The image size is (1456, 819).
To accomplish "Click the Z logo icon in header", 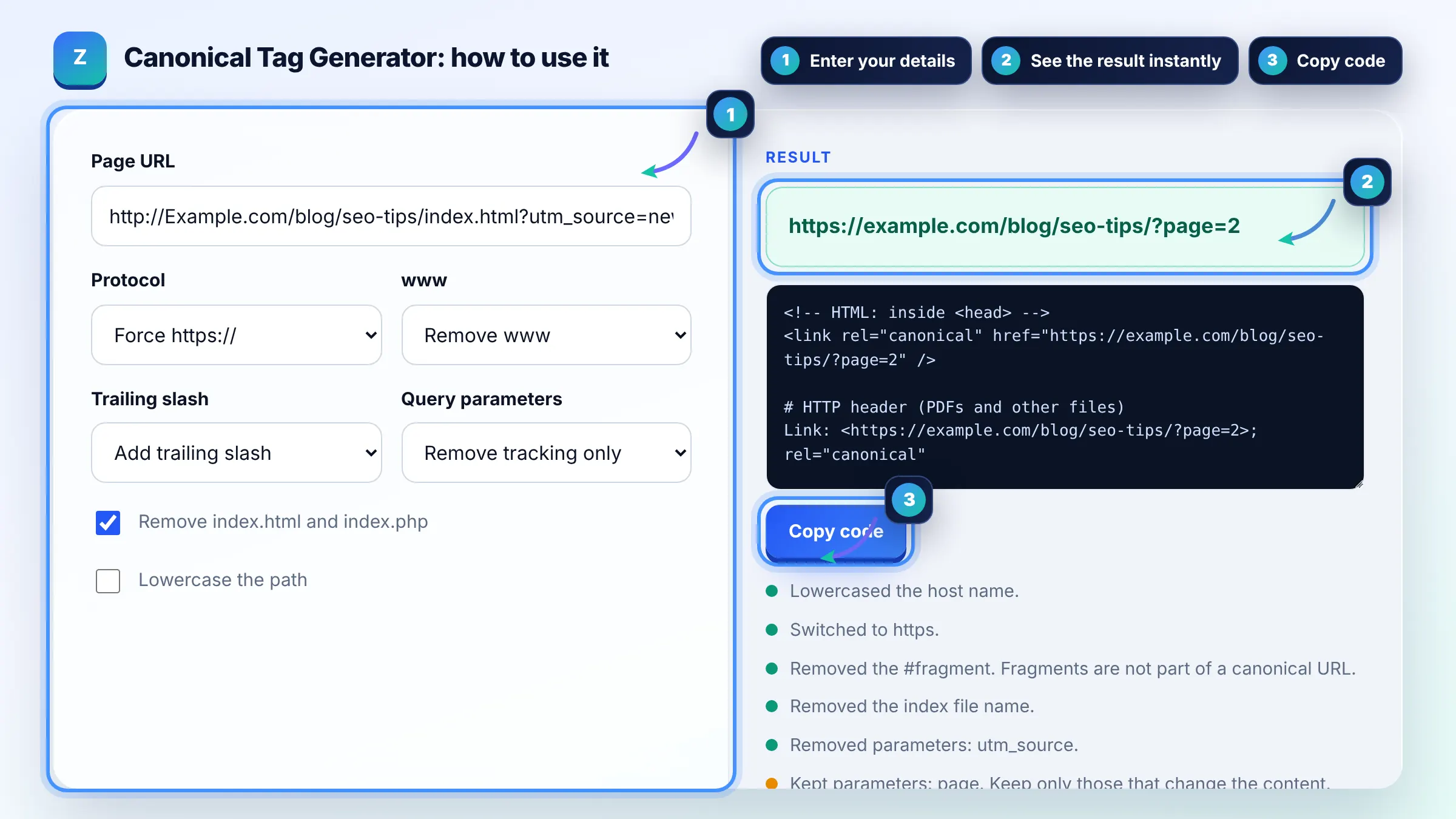I will (80, 59).
